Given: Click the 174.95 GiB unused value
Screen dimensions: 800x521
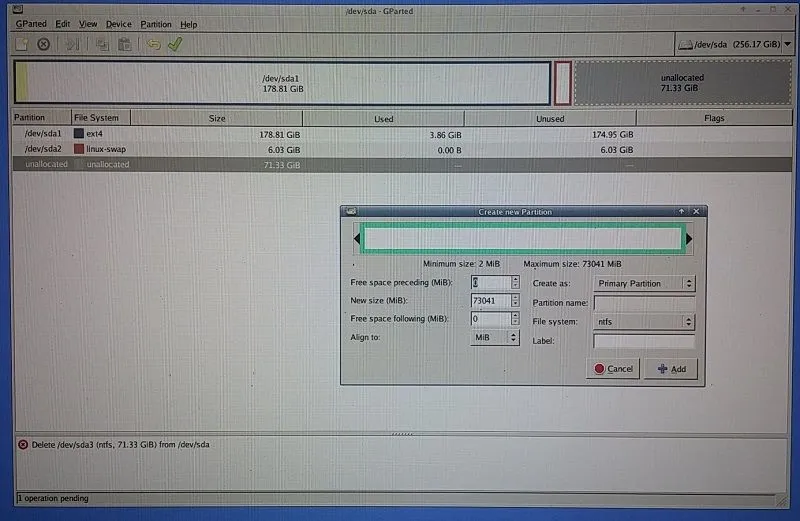Looking at the screenshot, I should 612,135.
